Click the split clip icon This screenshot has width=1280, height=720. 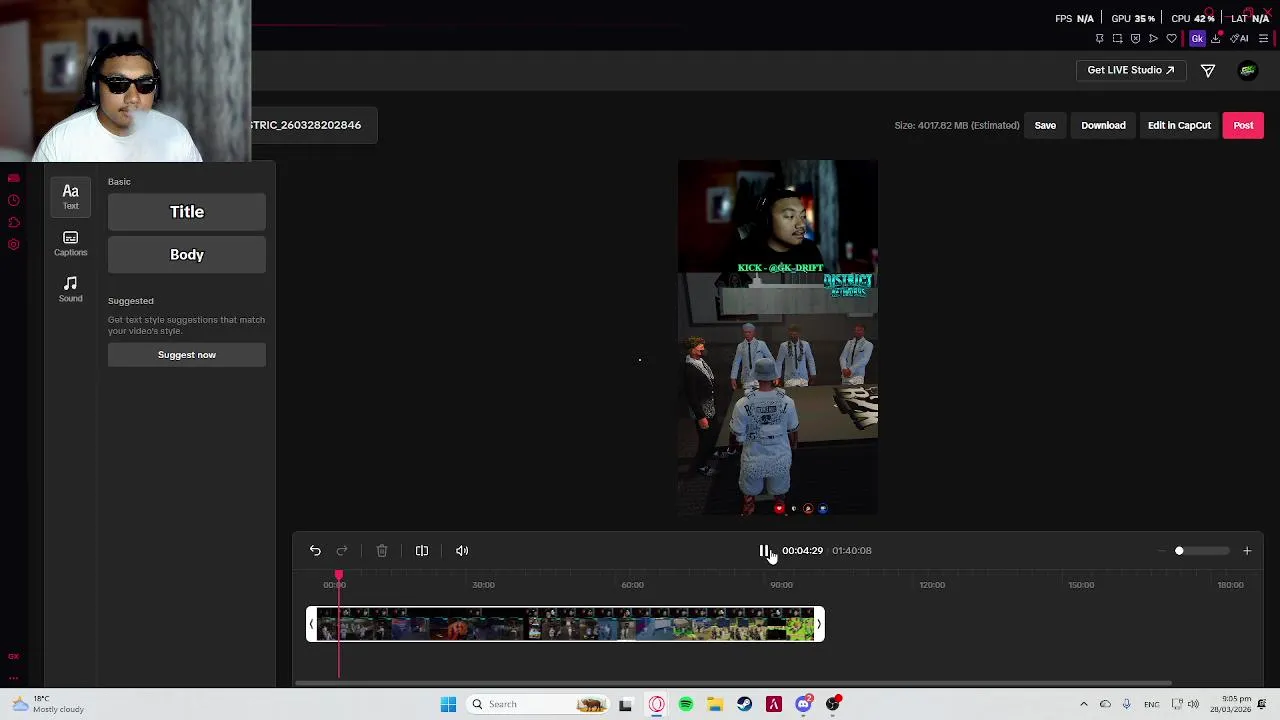(422, 551)
